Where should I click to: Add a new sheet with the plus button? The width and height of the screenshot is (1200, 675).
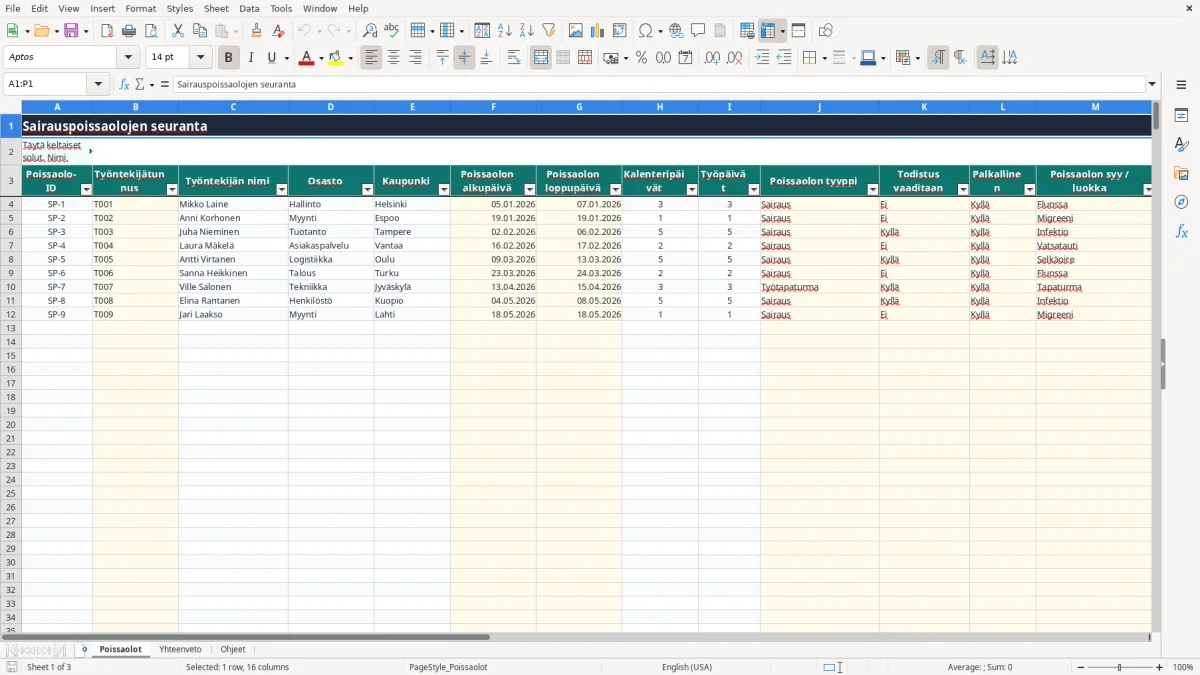tap(84, 649)
